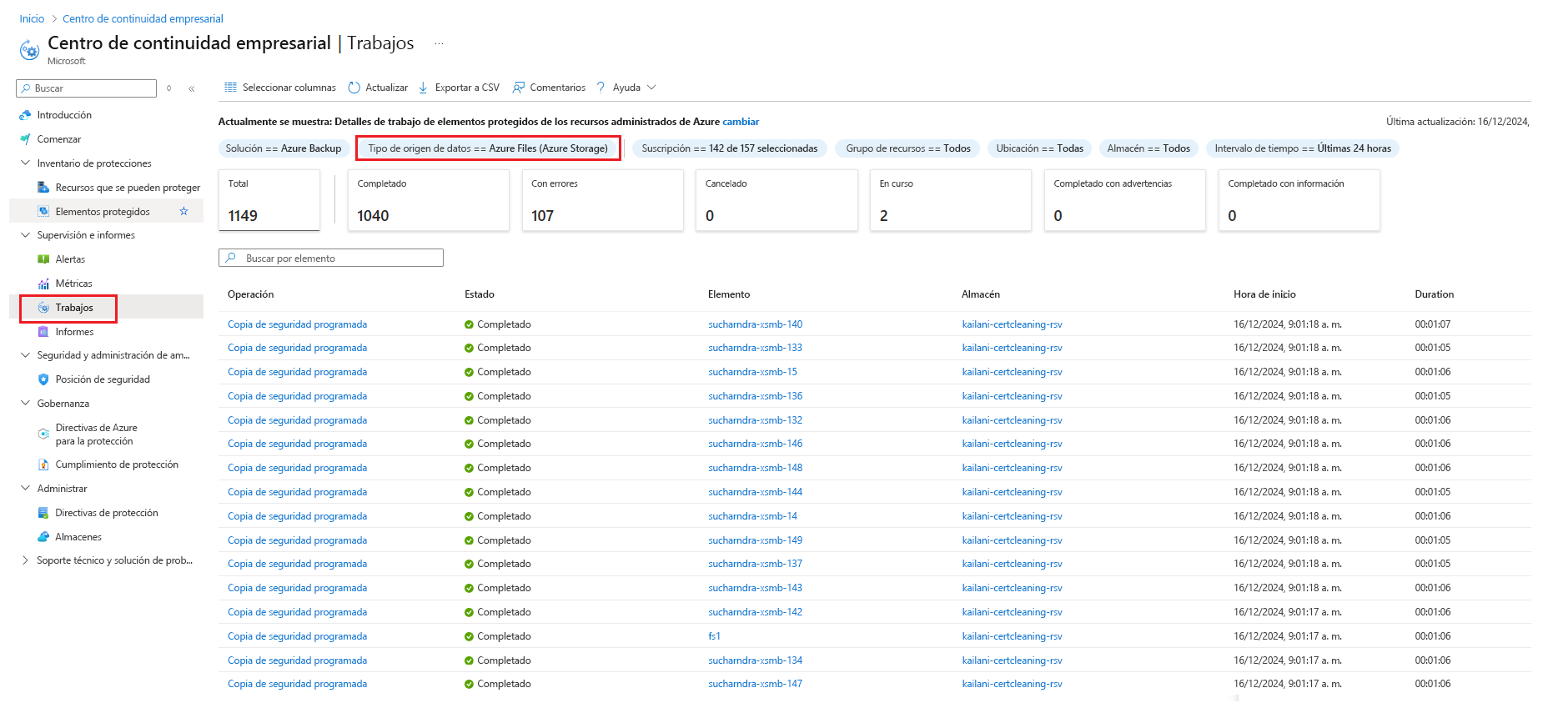Go to Inicio breadcrumb link

click(x=32, y=19)
